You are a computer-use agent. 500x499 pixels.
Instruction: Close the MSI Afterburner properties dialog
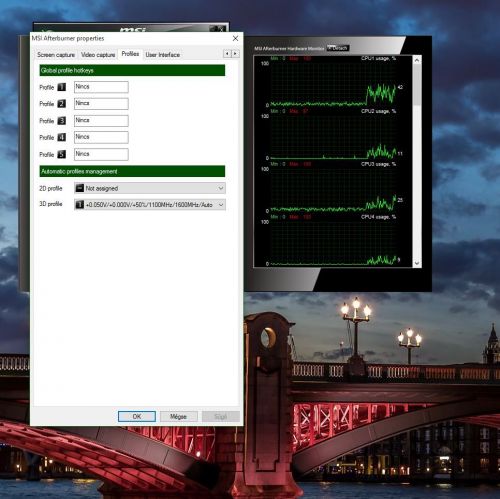235,38
